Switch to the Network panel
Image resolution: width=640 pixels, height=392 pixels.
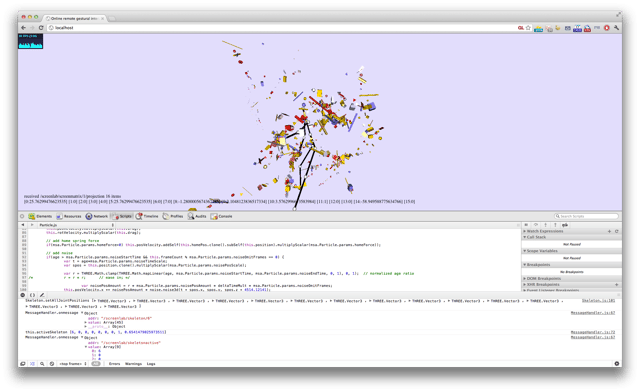point(96,216)
